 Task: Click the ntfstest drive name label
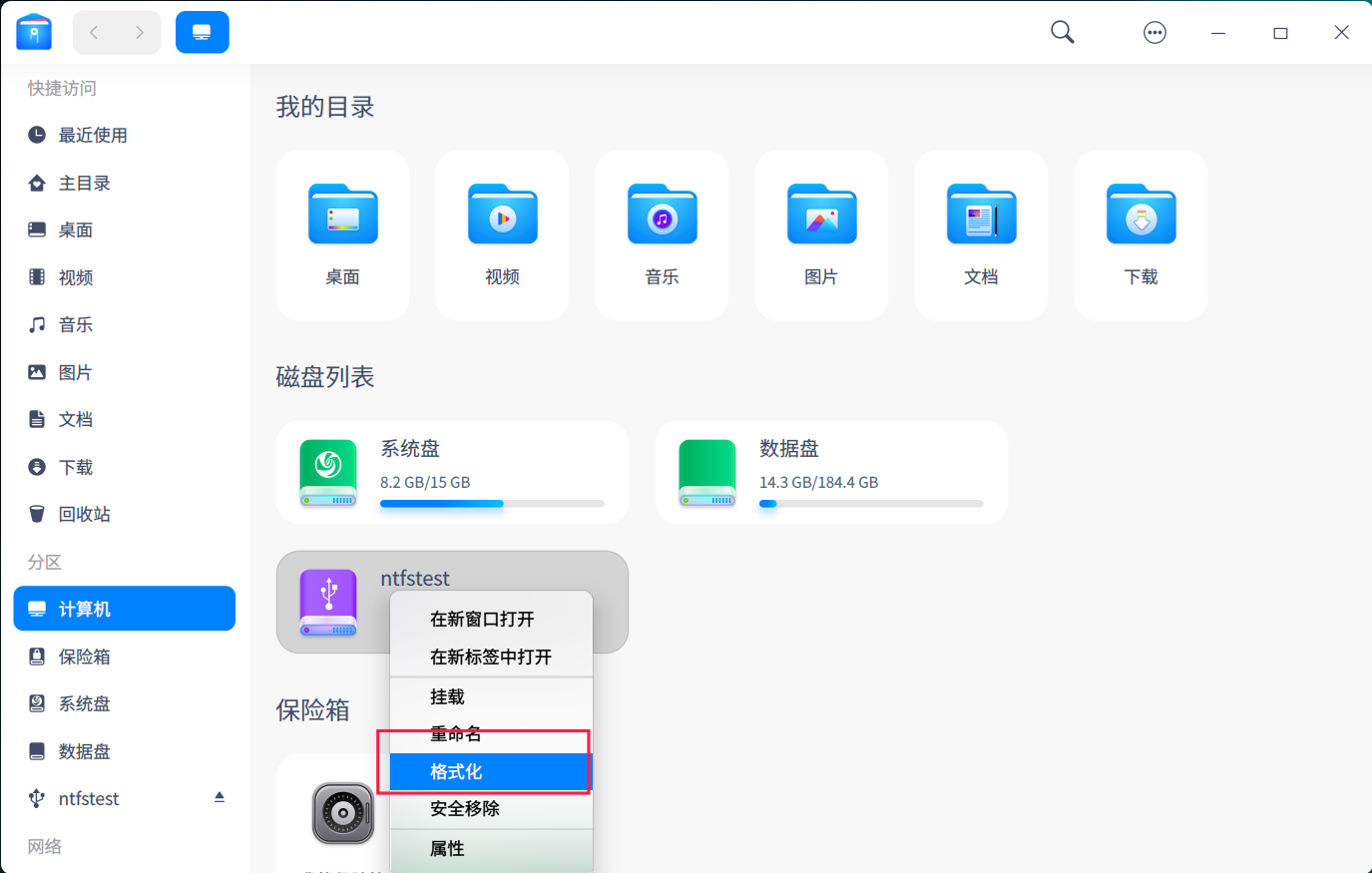click(x=415, y=579)
